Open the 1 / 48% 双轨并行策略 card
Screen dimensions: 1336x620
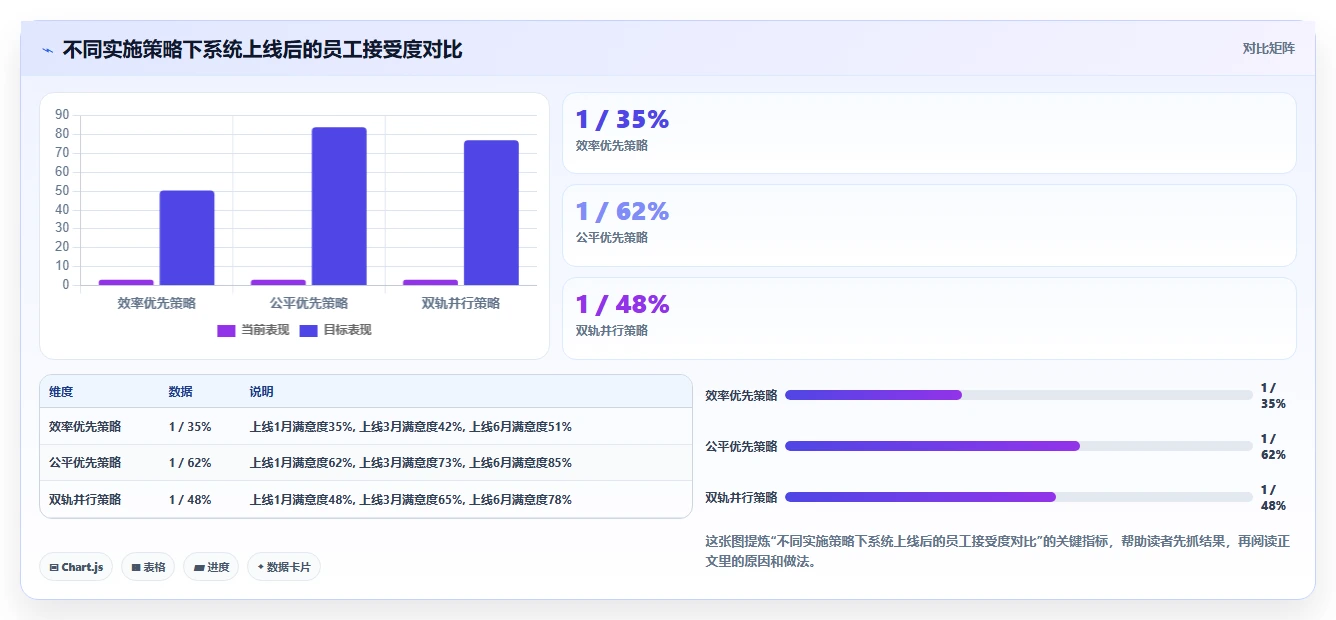(929, 318)
